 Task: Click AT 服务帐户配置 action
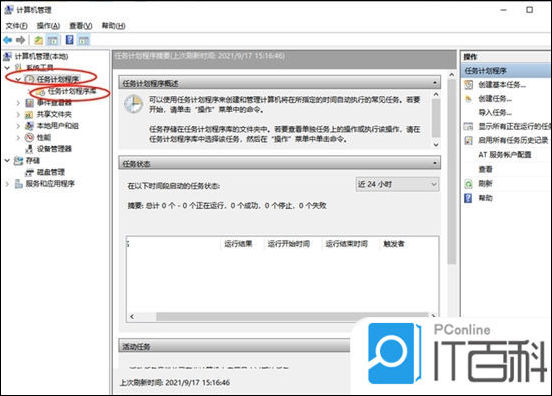504,155
